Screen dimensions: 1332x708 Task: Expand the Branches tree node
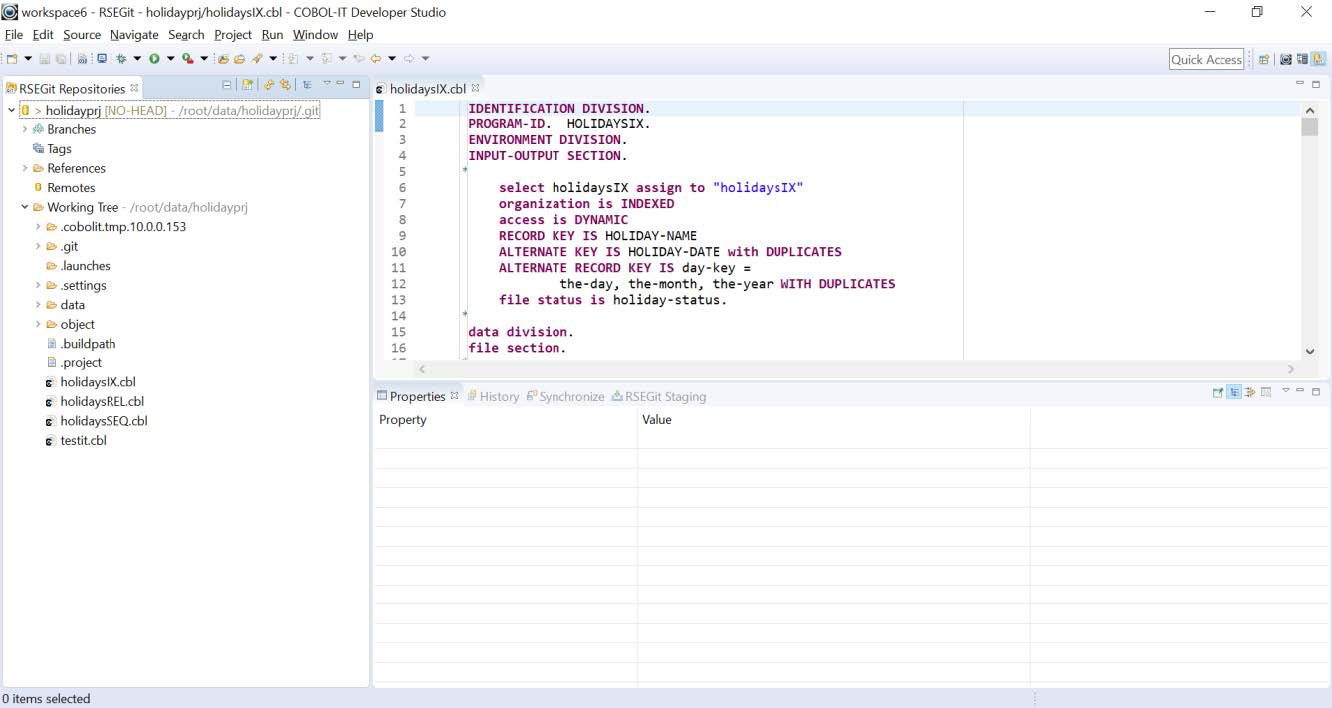pyautogui.click(x=23, y=129)
